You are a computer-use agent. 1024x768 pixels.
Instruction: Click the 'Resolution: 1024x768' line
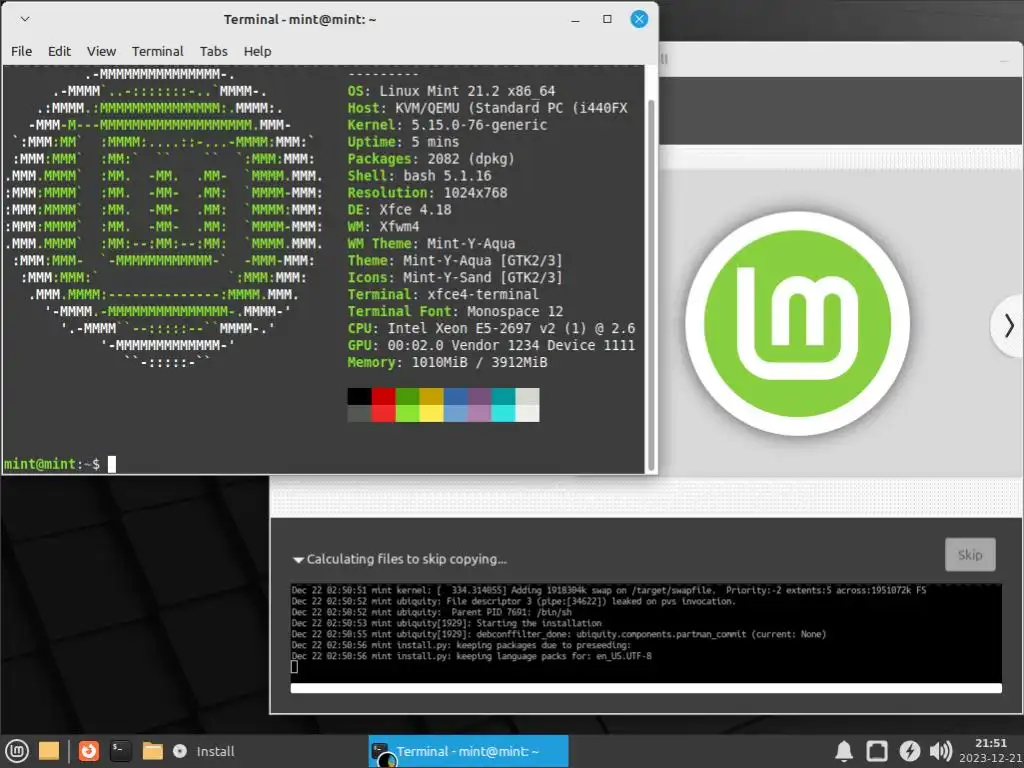427,193
